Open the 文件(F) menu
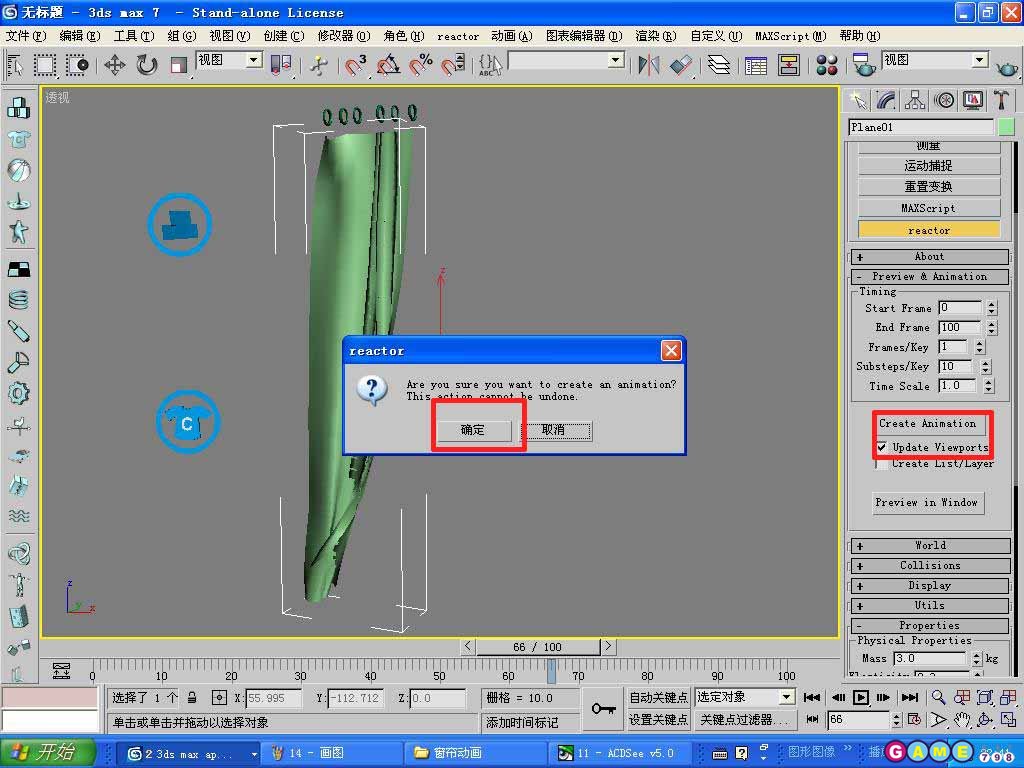Image resolution: width=1024 pixels, height=768 pixels. (26, 36)
